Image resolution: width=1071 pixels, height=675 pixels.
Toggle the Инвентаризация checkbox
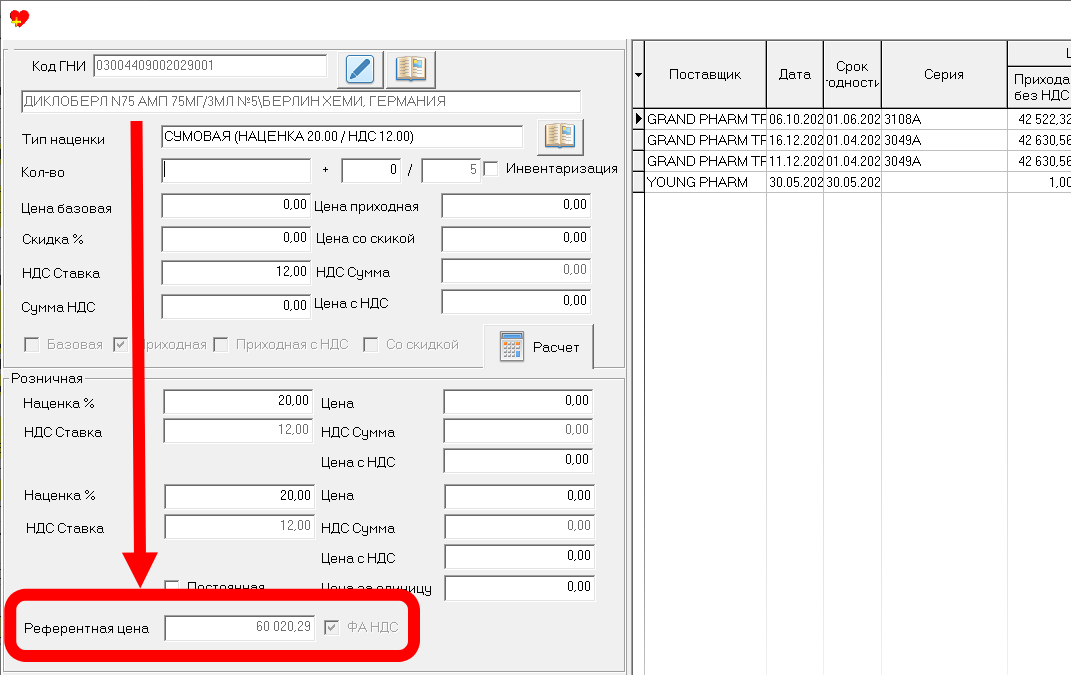(x=490, y=168)
